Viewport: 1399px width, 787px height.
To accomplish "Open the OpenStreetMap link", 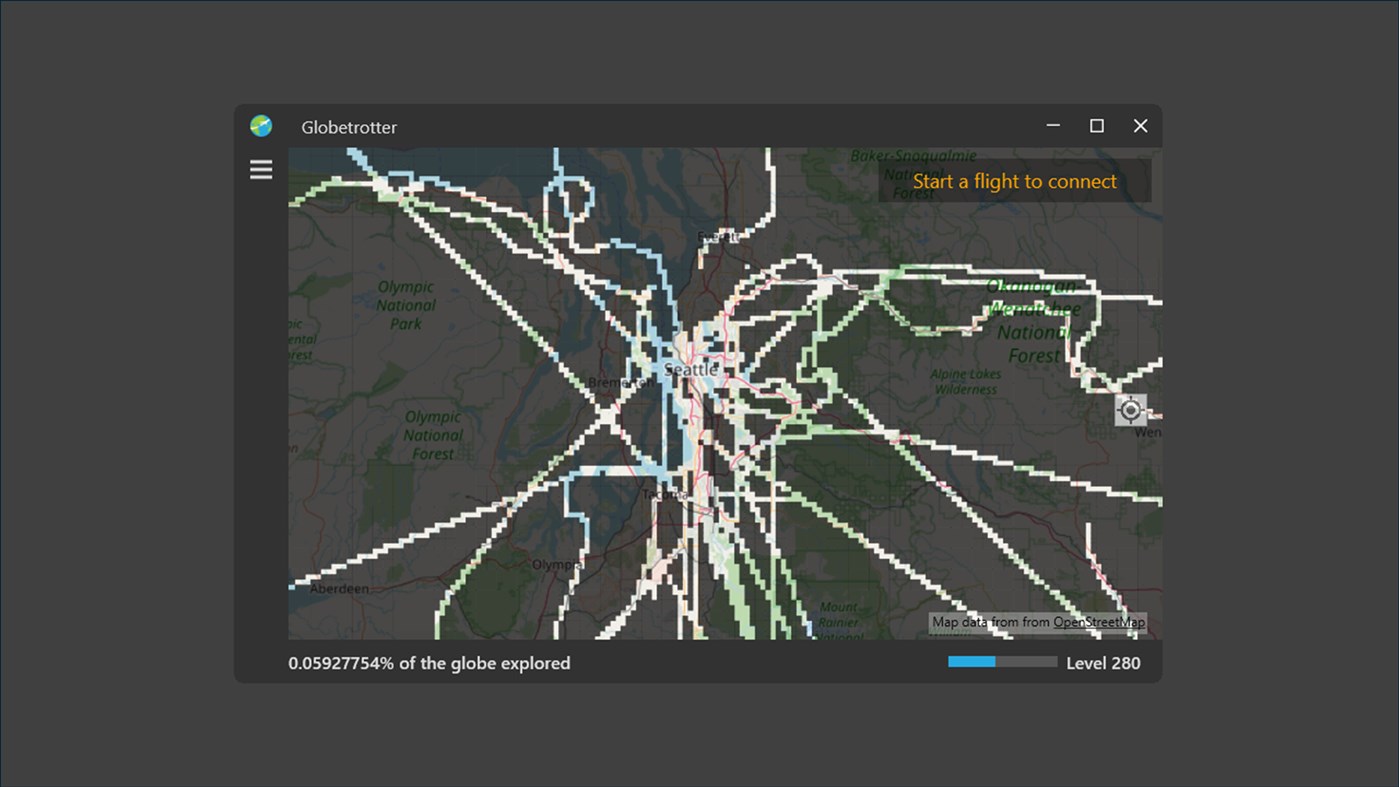I will pyautogui.click(x=1099, y=622).
